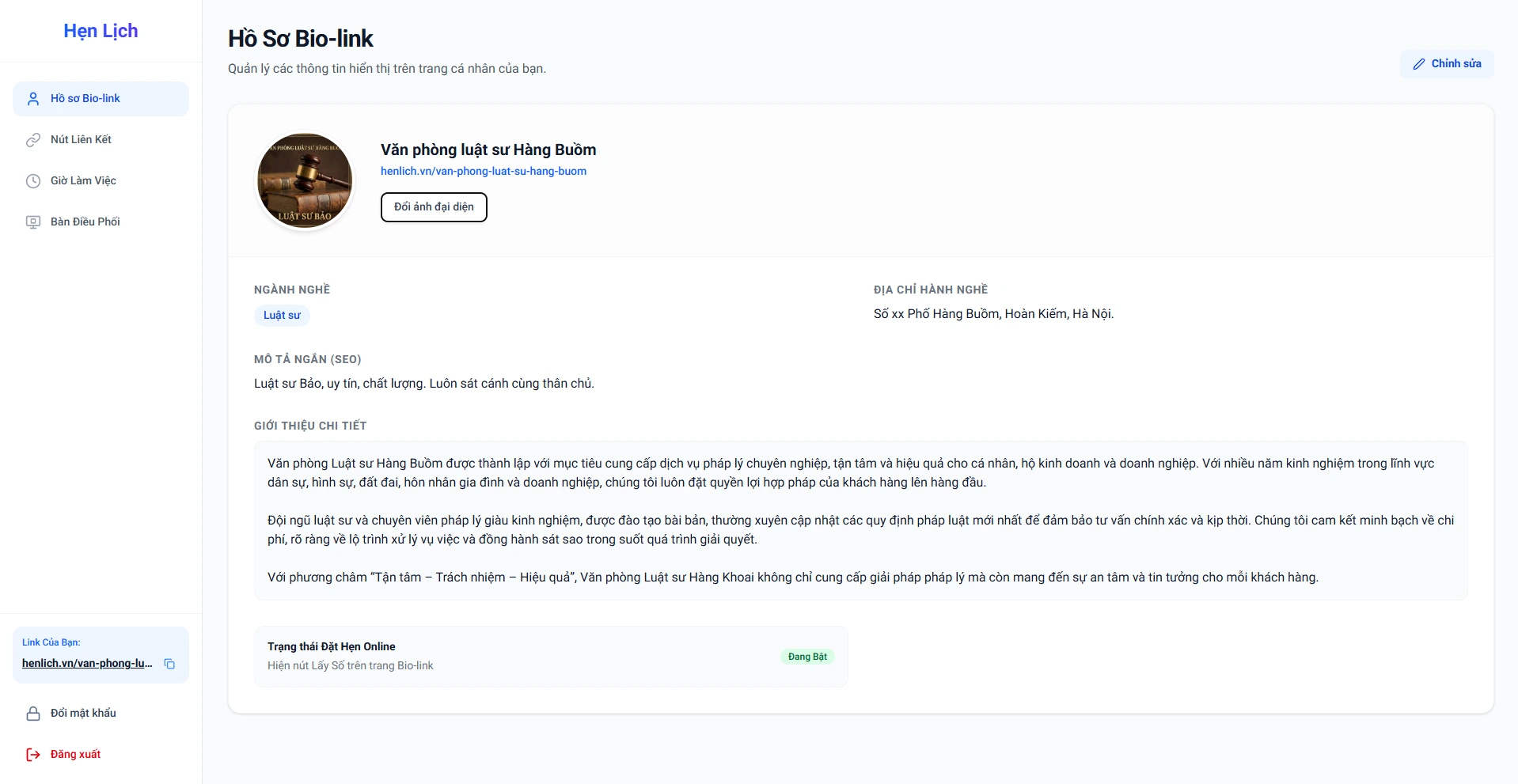Viewport: 1518px width, 784px height.
Task: Go to the Giờ Làm Việc section
Action: coord(83,181)
